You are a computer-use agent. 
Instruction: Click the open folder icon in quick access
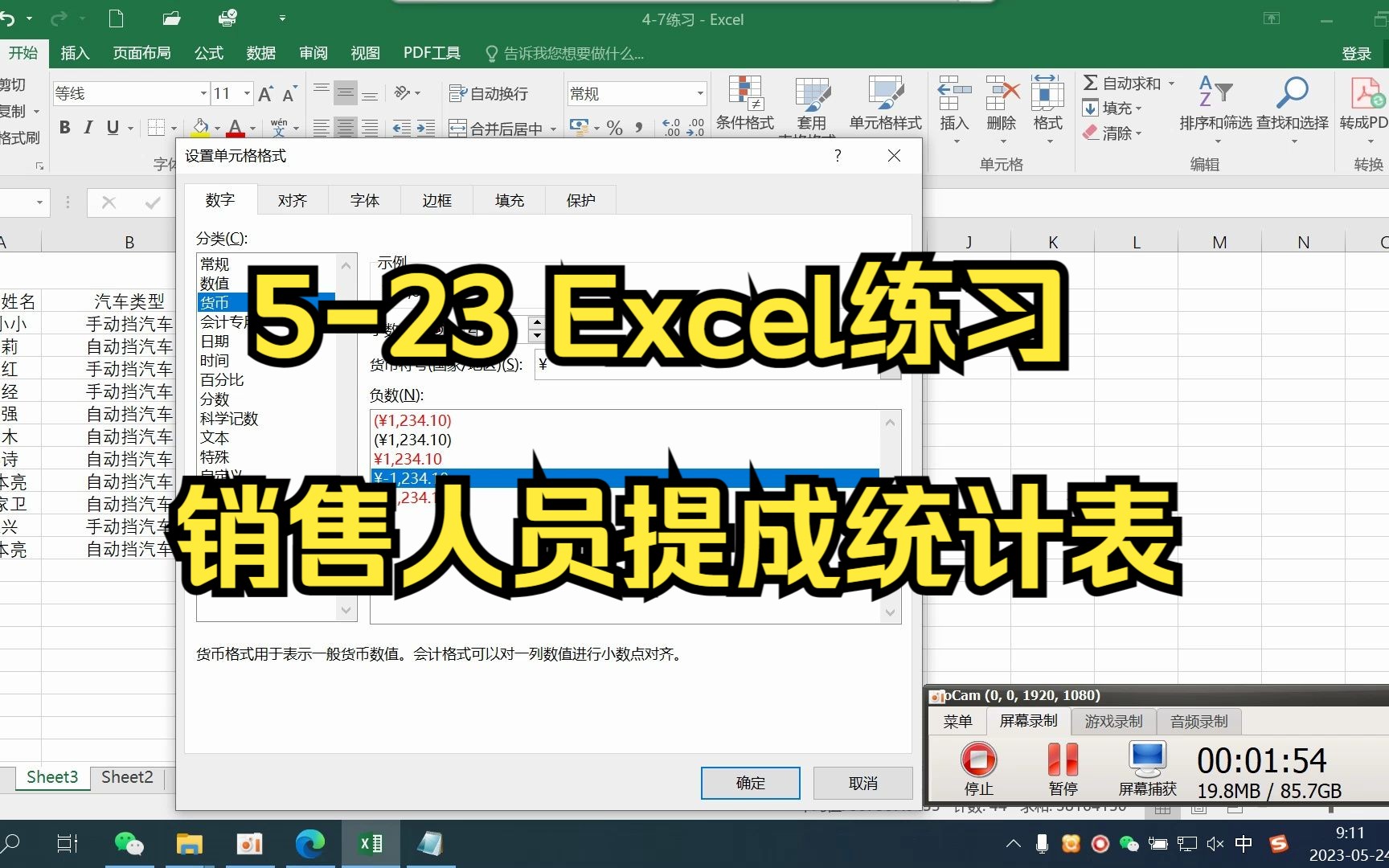171,18
